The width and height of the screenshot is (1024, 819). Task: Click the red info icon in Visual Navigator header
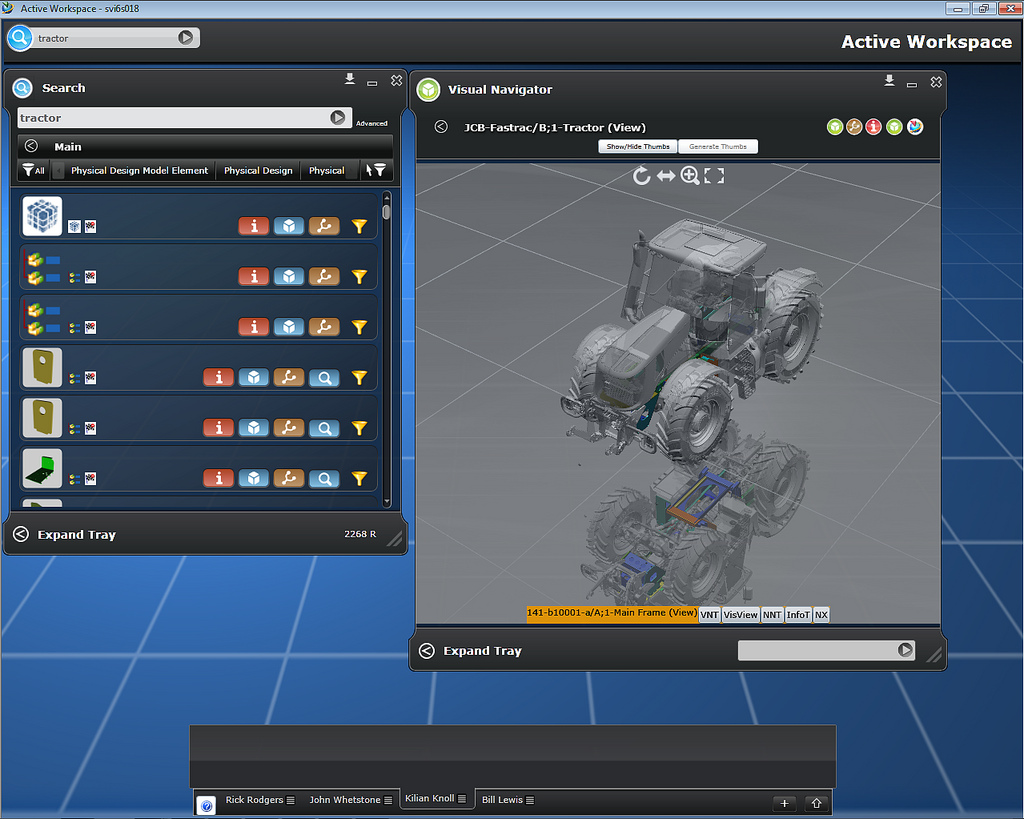pyautogui.click(x=874, y=127)
